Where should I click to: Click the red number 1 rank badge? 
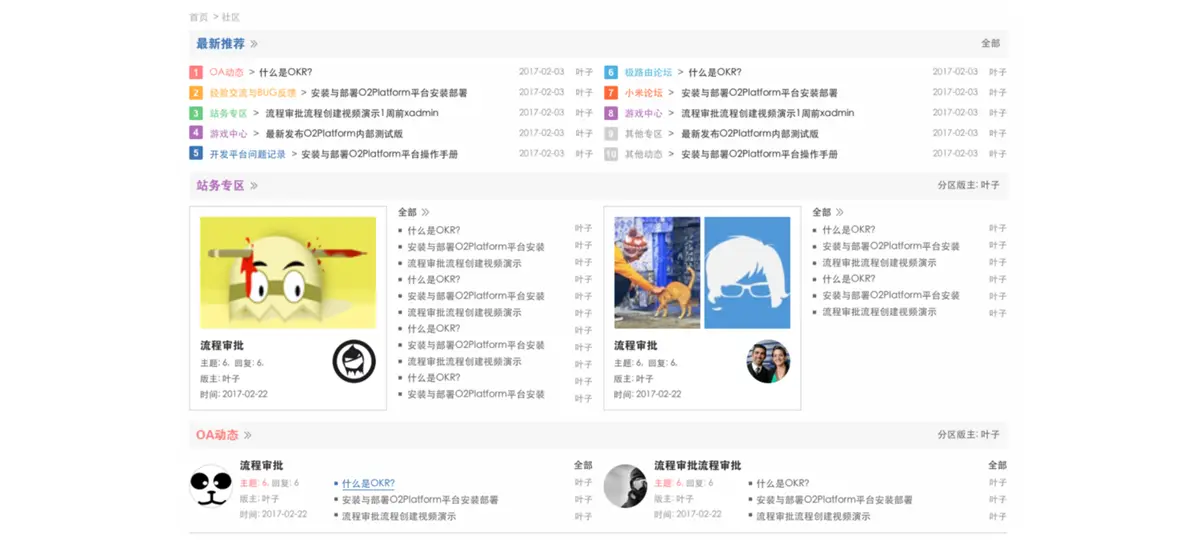[196, 72]
